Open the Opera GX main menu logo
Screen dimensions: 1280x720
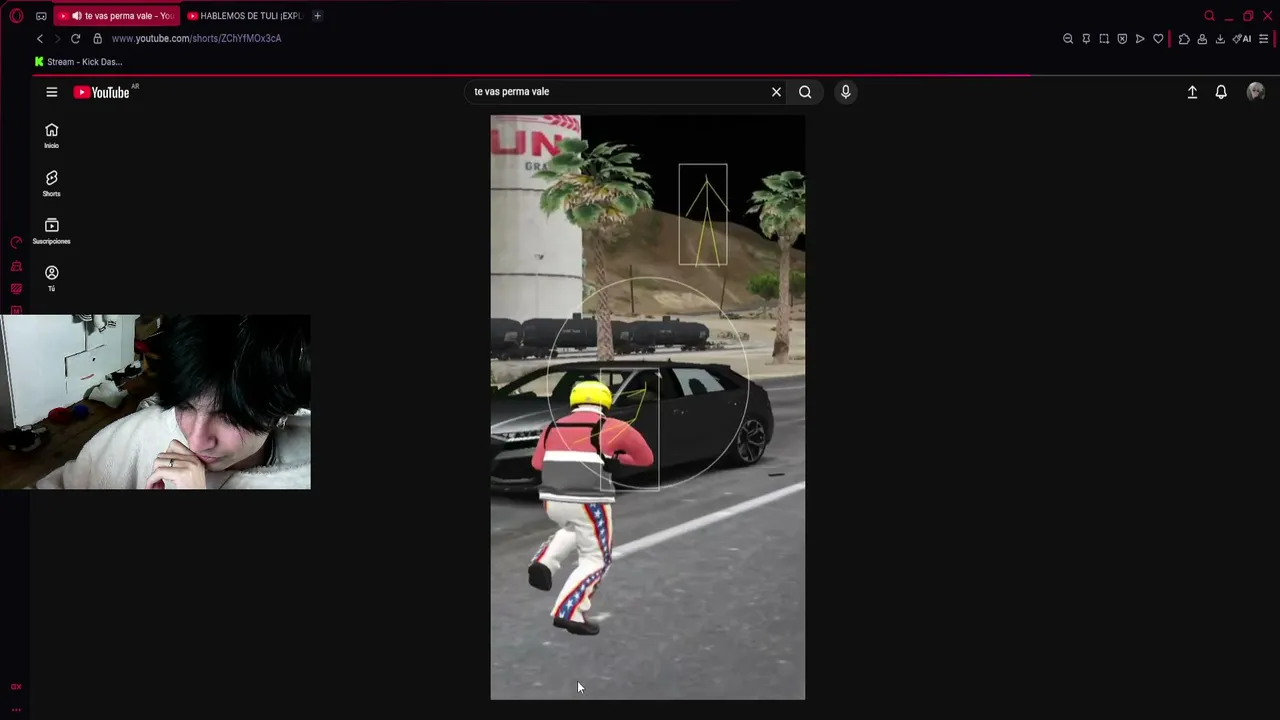(x=16, y=16)
